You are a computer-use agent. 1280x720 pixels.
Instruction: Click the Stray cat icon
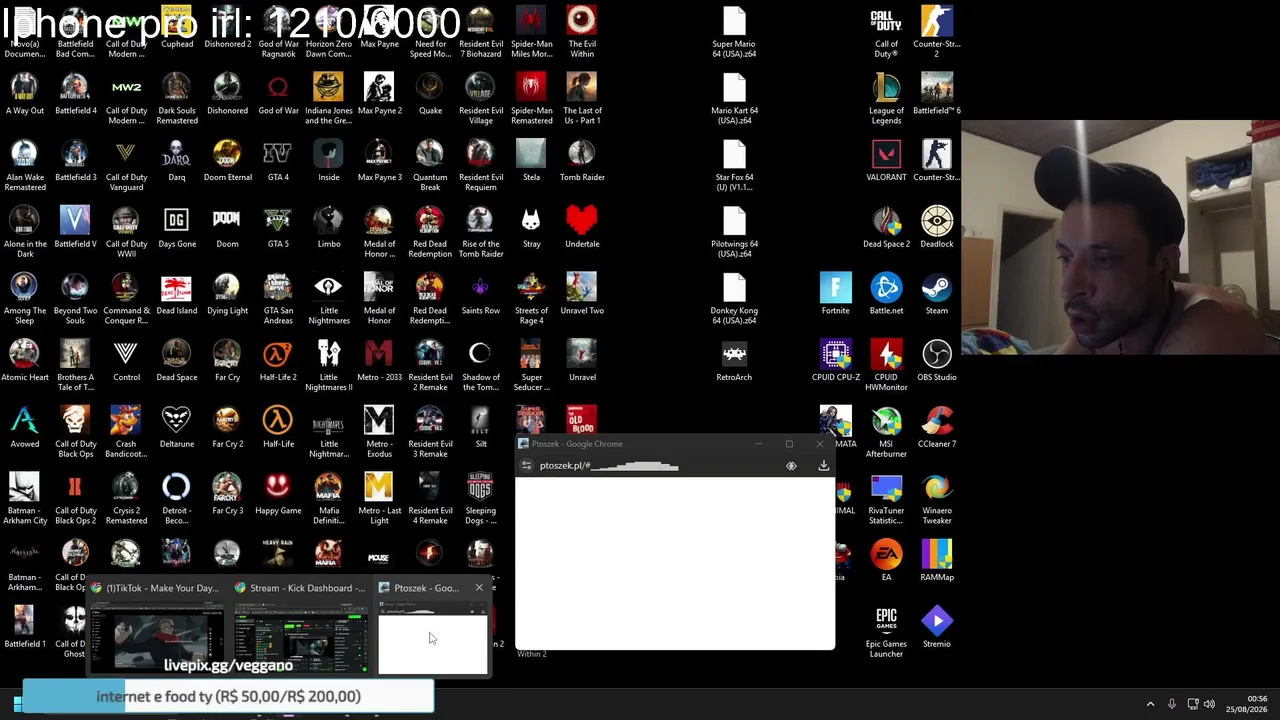(x=531, y=227)
